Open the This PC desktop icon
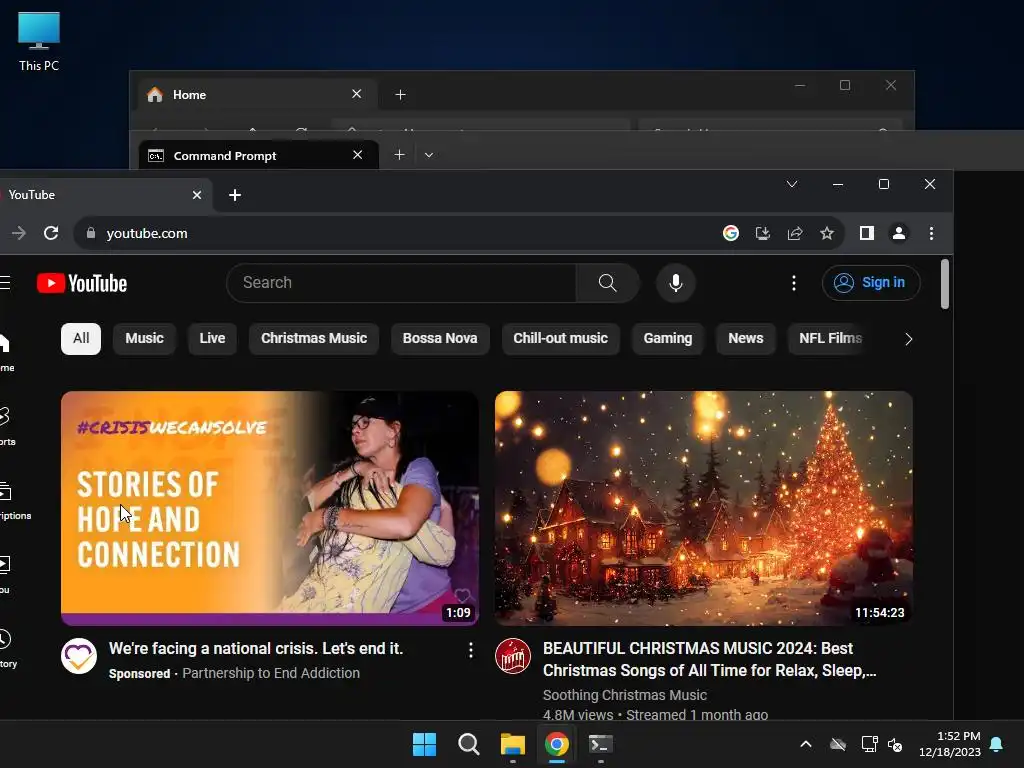The image size is (1024, 768). pyautogui.click(x=39, y=42)
